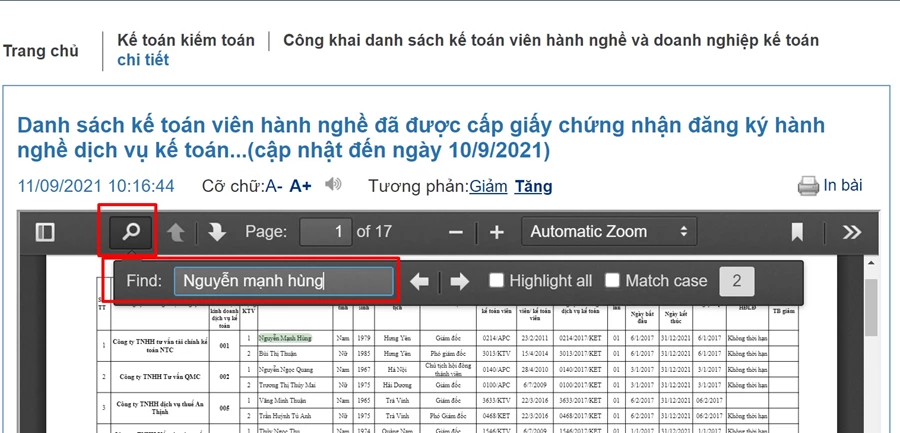The width and height of the screenshot is (900, 433).
Task: Click the 0140/APC certificate number cell
Action: (495, 370)
